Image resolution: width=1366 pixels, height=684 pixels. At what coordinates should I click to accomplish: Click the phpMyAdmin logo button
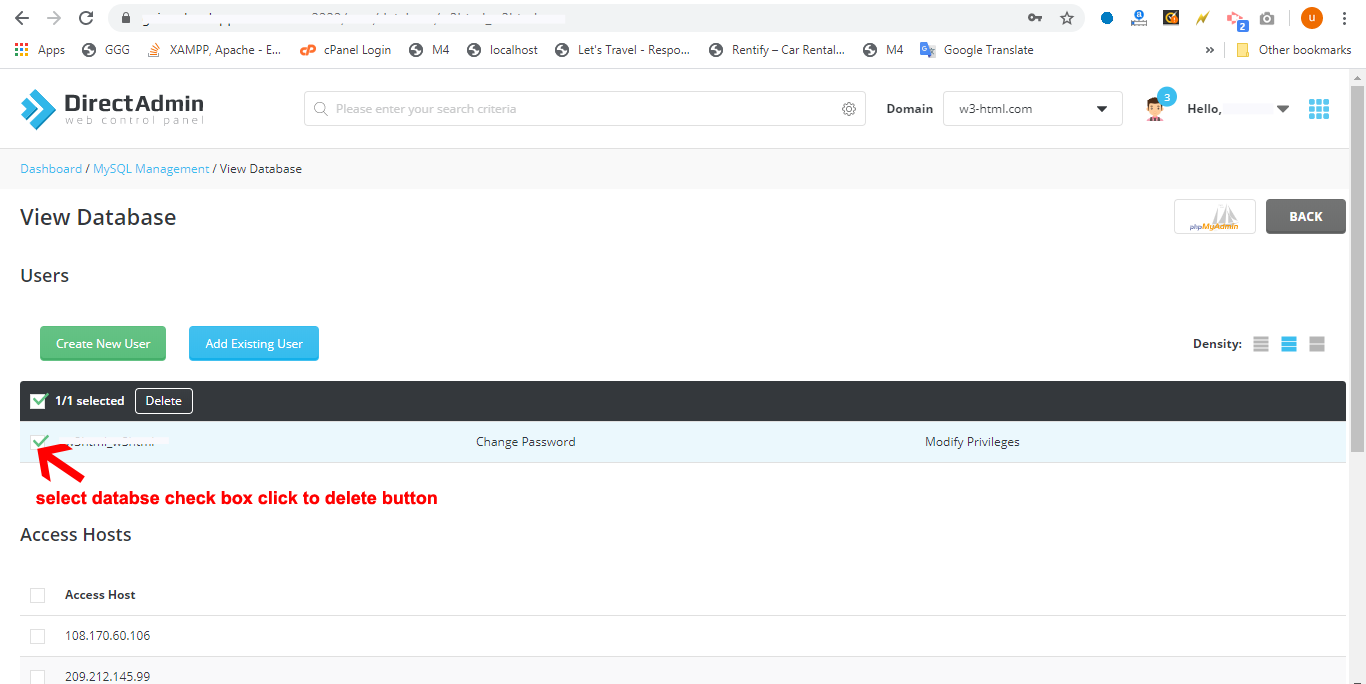[1214, 217]
